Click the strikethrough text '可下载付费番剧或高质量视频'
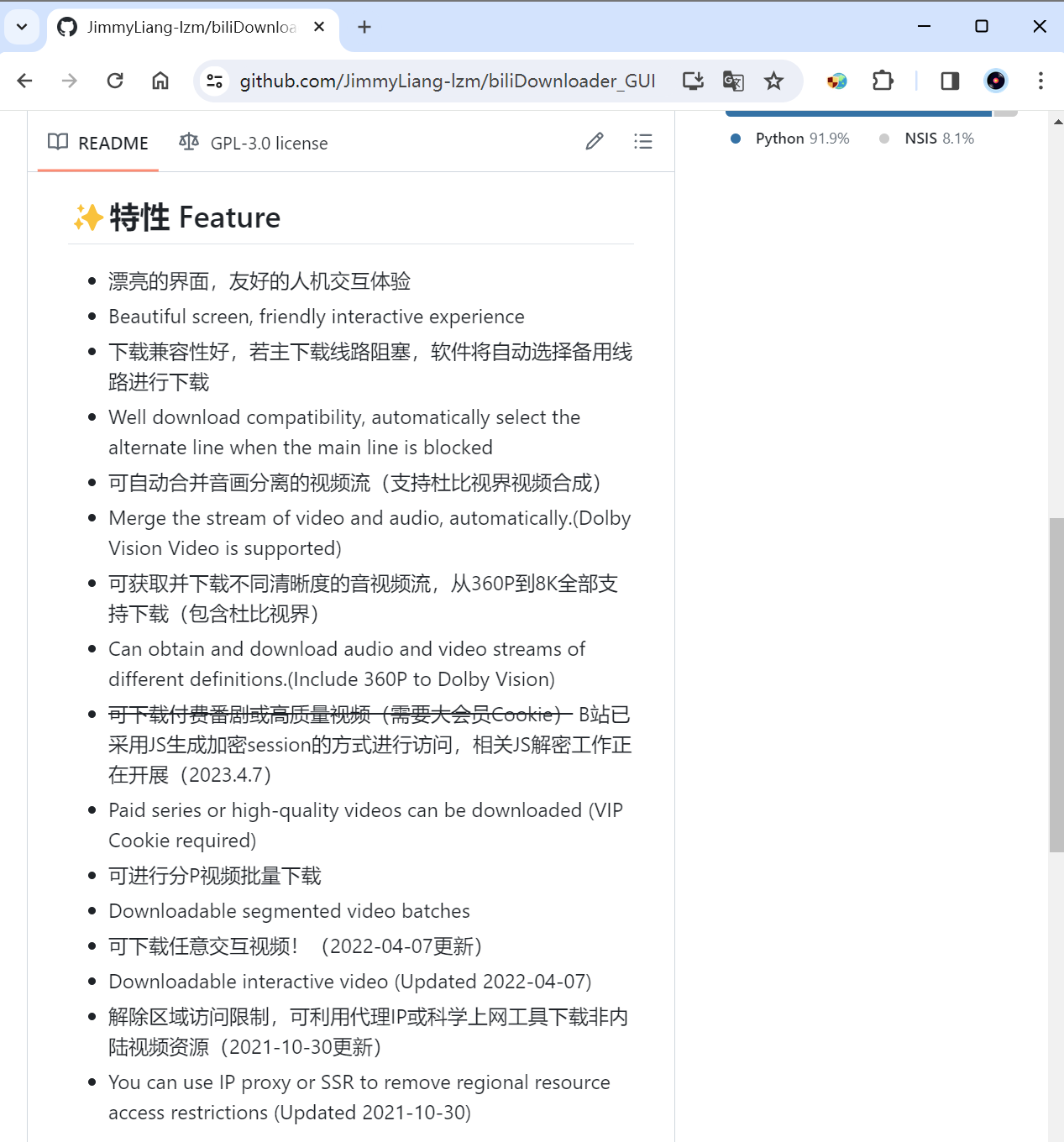 coord(239,715)
